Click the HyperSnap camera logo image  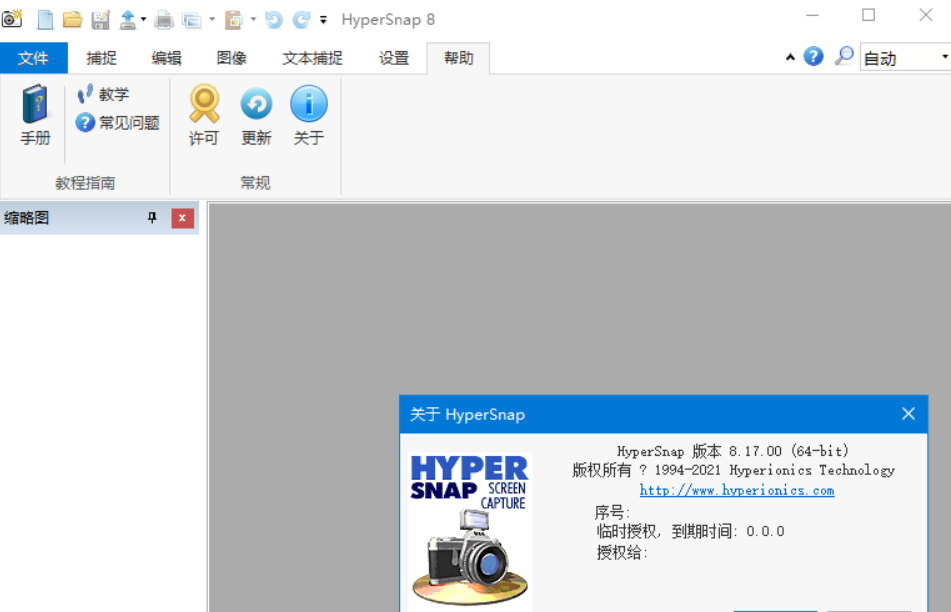point(469,530)
